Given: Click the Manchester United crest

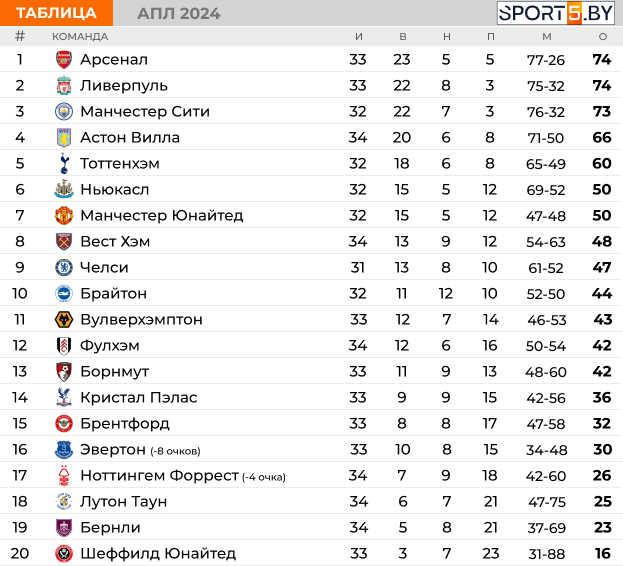Looking at the screenshot, I should point(64,215).
